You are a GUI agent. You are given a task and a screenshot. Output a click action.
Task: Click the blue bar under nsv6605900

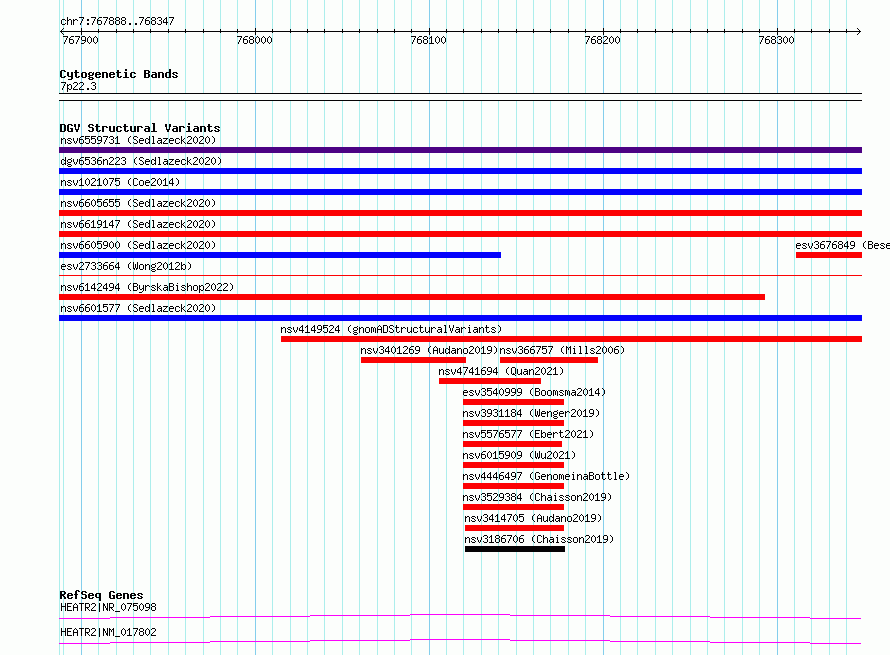(x=280, y=255)
